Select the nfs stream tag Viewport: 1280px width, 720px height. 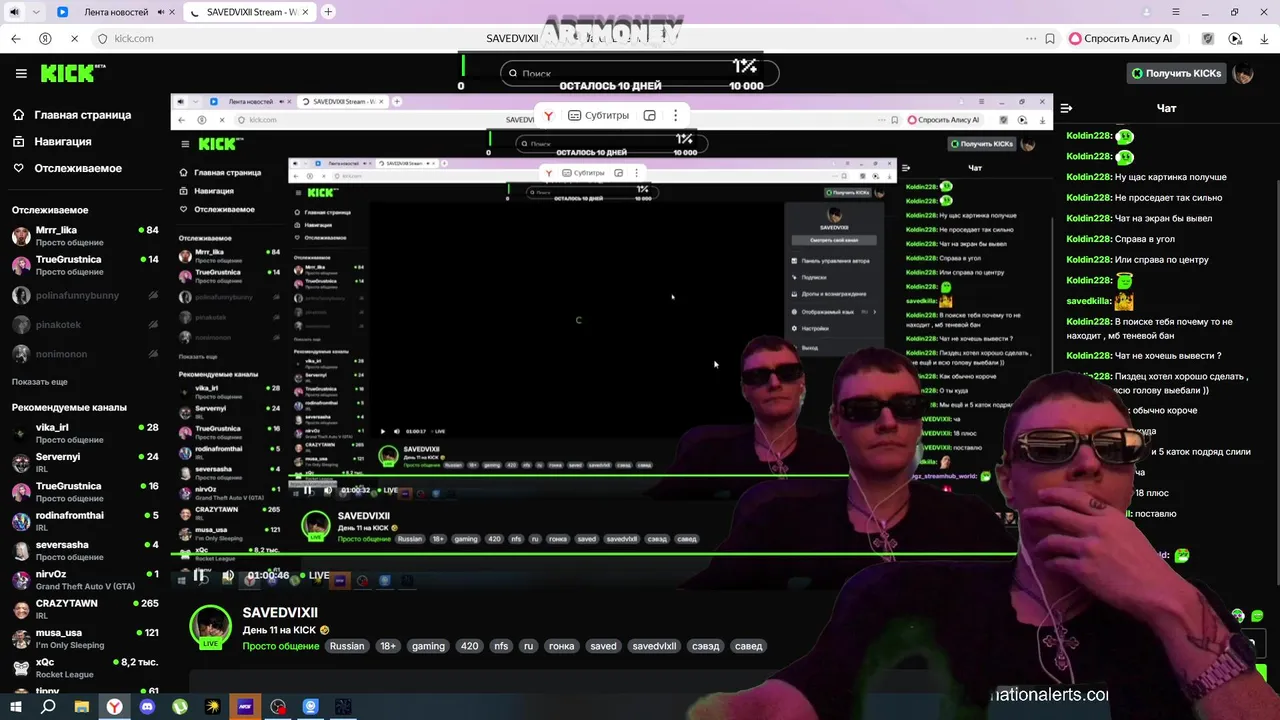click(501, 646)
